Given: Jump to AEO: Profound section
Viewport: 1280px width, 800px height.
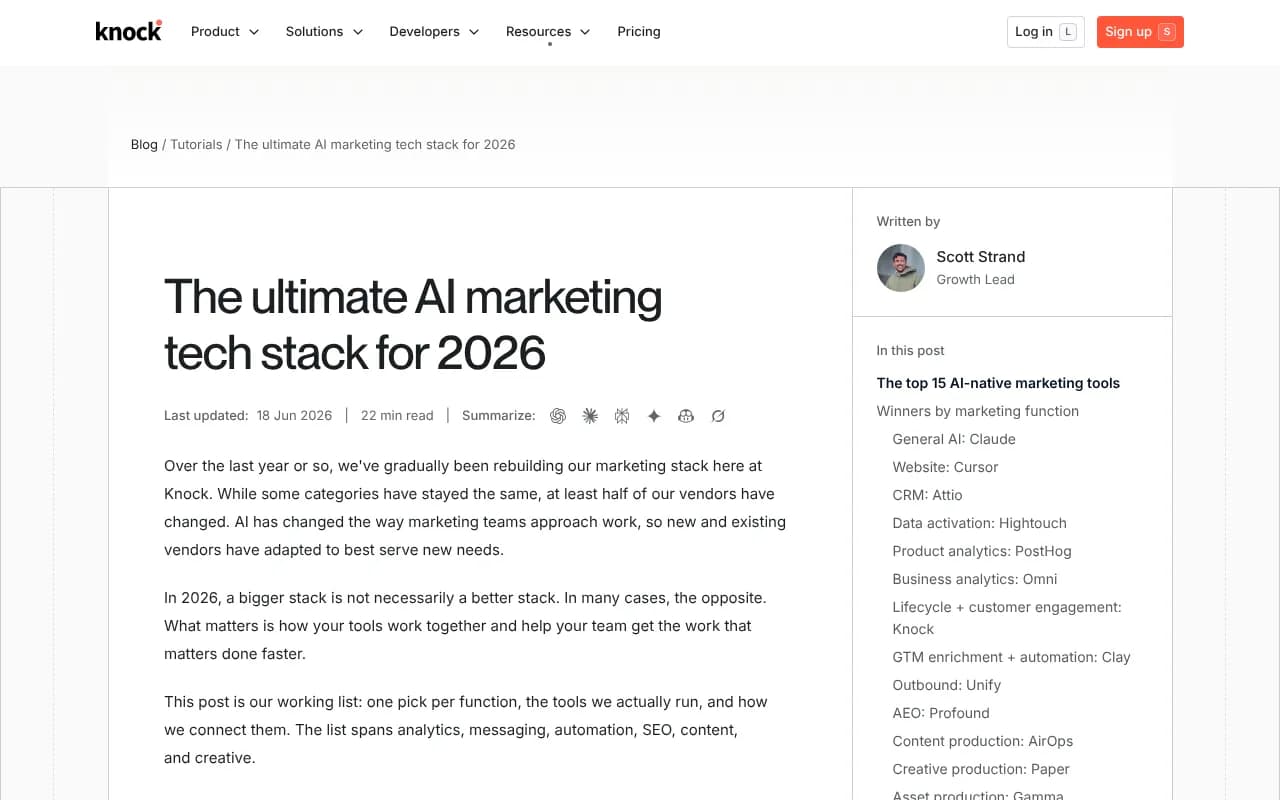Looking at the screenshot, I should tap(941, 713).
